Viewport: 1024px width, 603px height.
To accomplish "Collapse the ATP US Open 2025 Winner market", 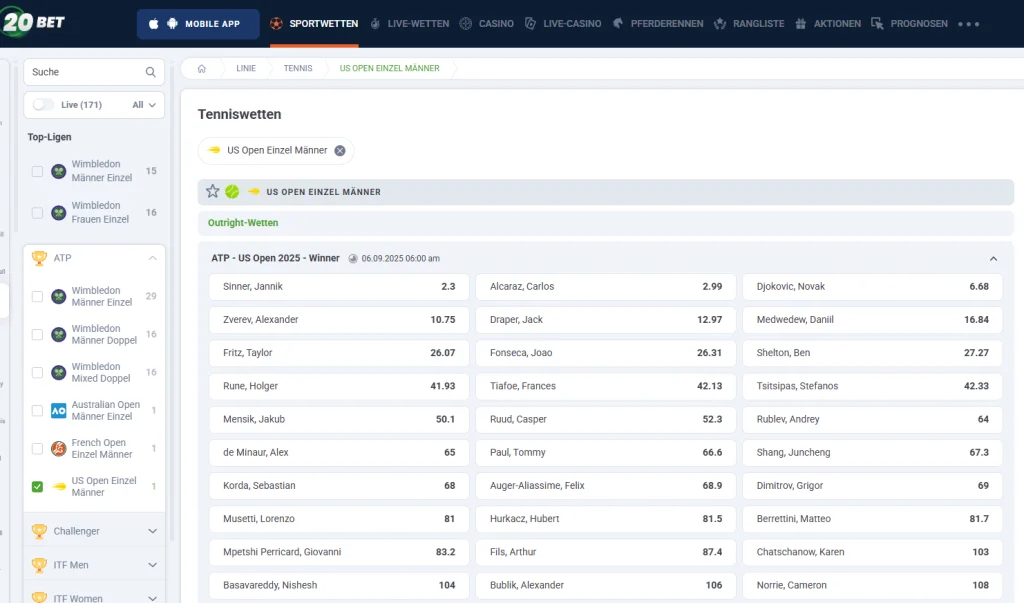I will 993,258.
